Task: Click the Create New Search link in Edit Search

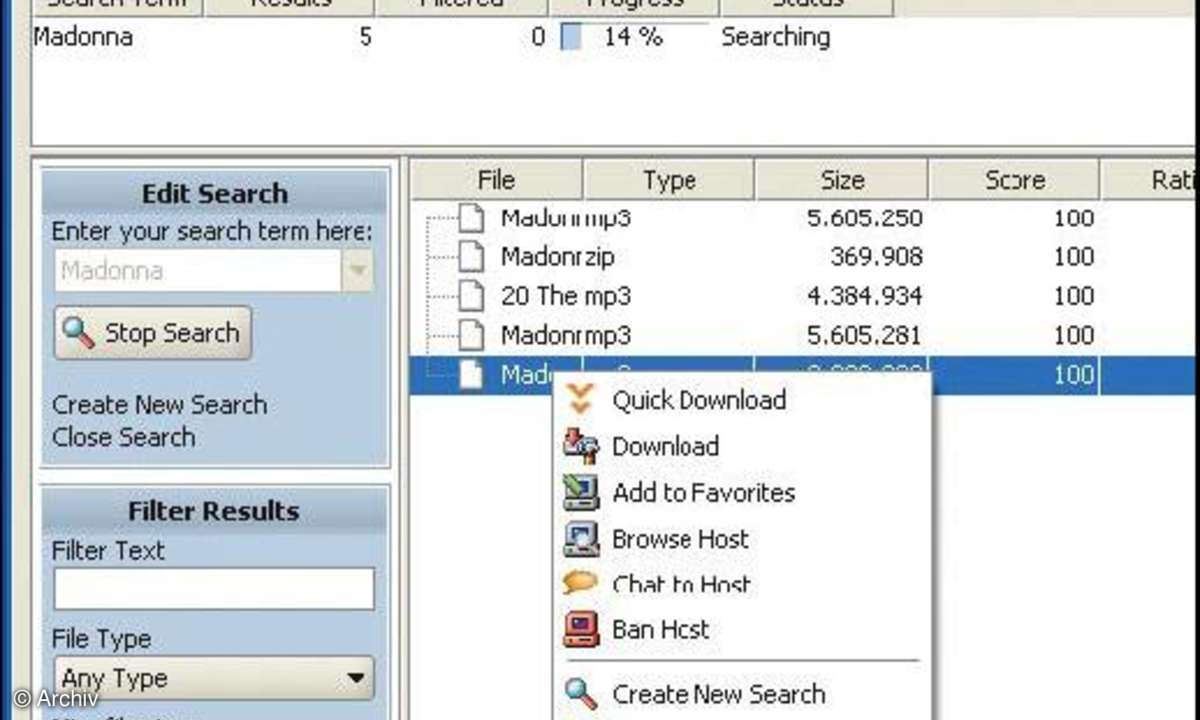Action: 160,405
